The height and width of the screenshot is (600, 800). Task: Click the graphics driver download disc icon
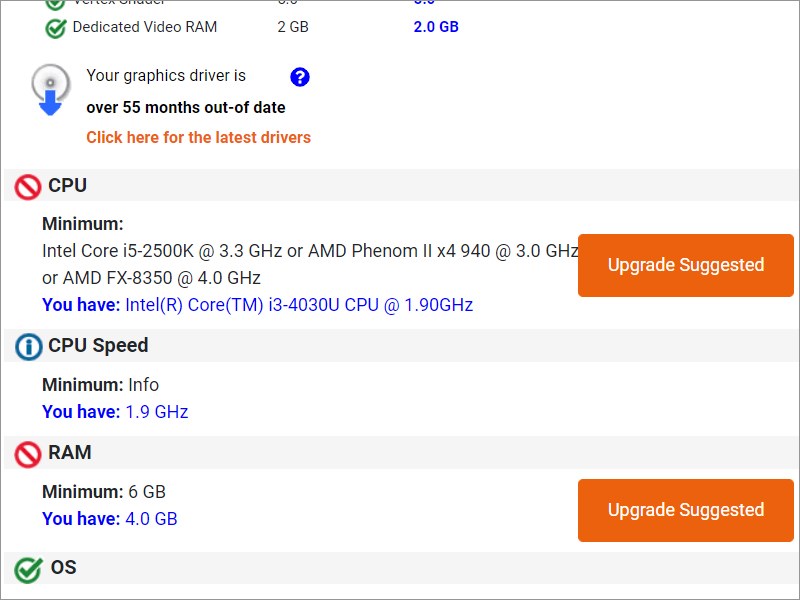(x=50, y=90)
